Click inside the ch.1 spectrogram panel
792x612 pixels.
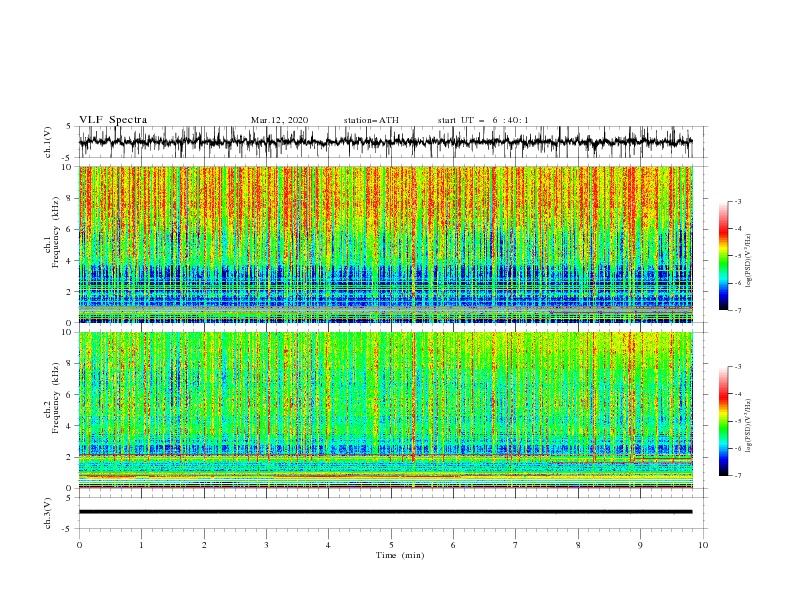(x=385, y=244)
